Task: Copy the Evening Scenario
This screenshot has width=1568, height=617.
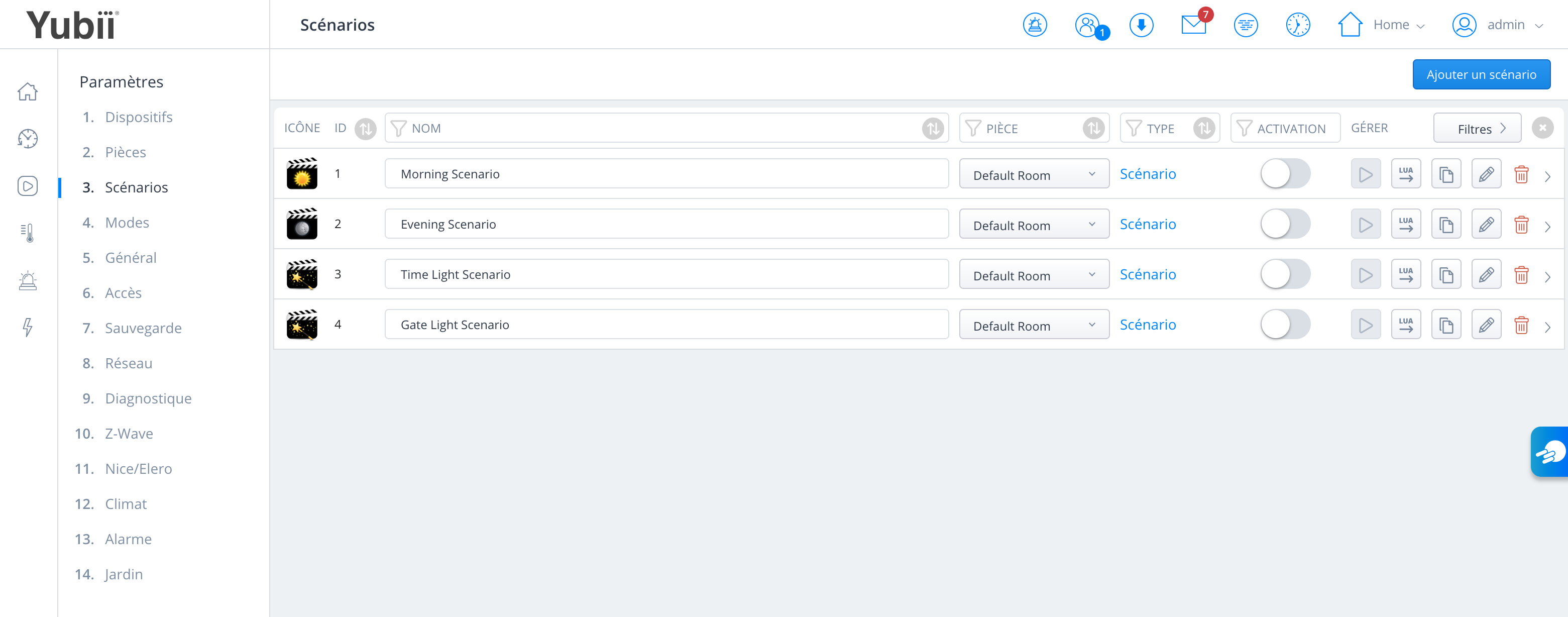Action: pyautogui.click(x=1445, y=224)
